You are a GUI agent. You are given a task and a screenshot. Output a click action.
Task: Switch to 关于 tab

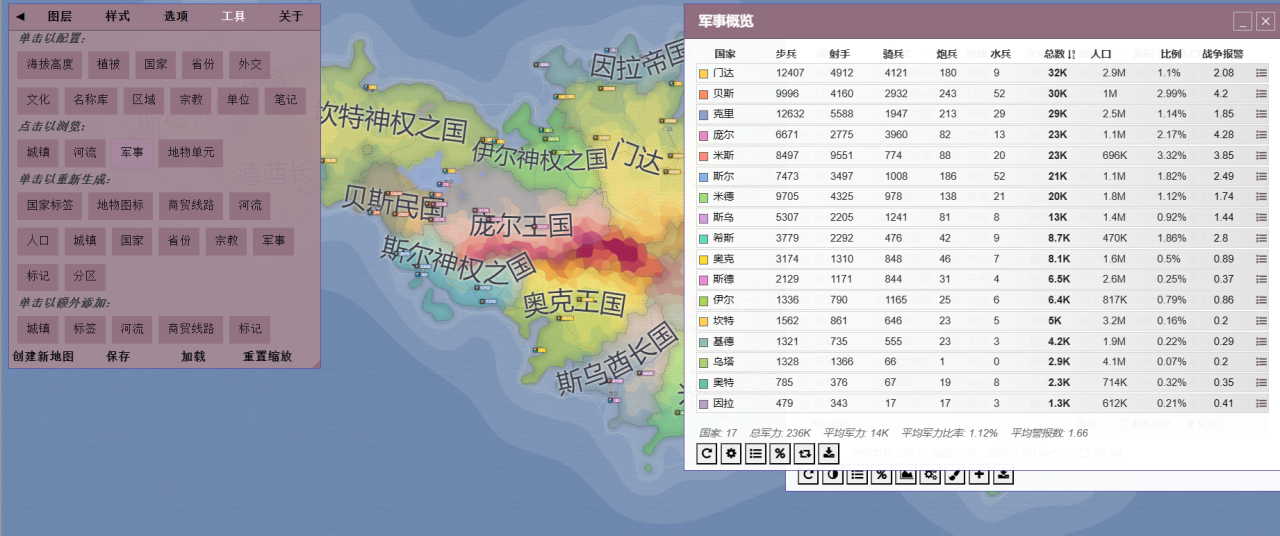click(x=291, y=16)
